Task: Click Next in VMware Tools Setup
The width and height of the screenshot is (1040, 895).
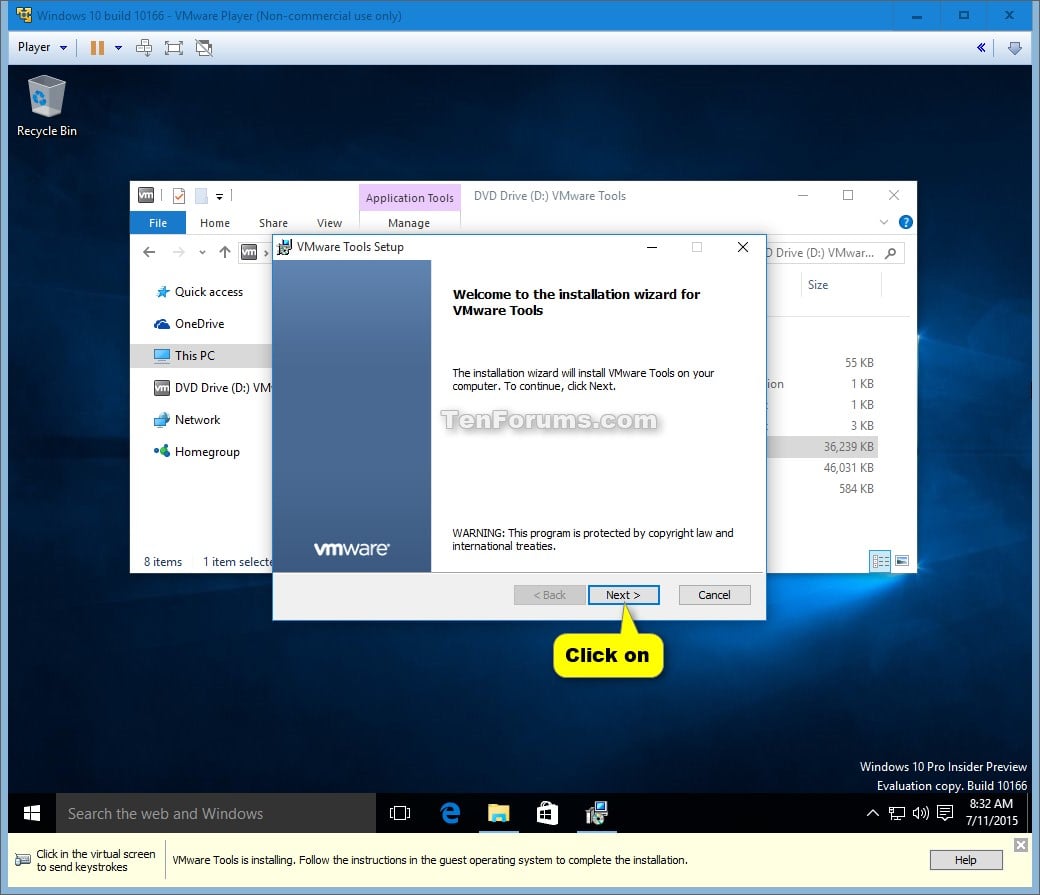Action: point(624,594)
